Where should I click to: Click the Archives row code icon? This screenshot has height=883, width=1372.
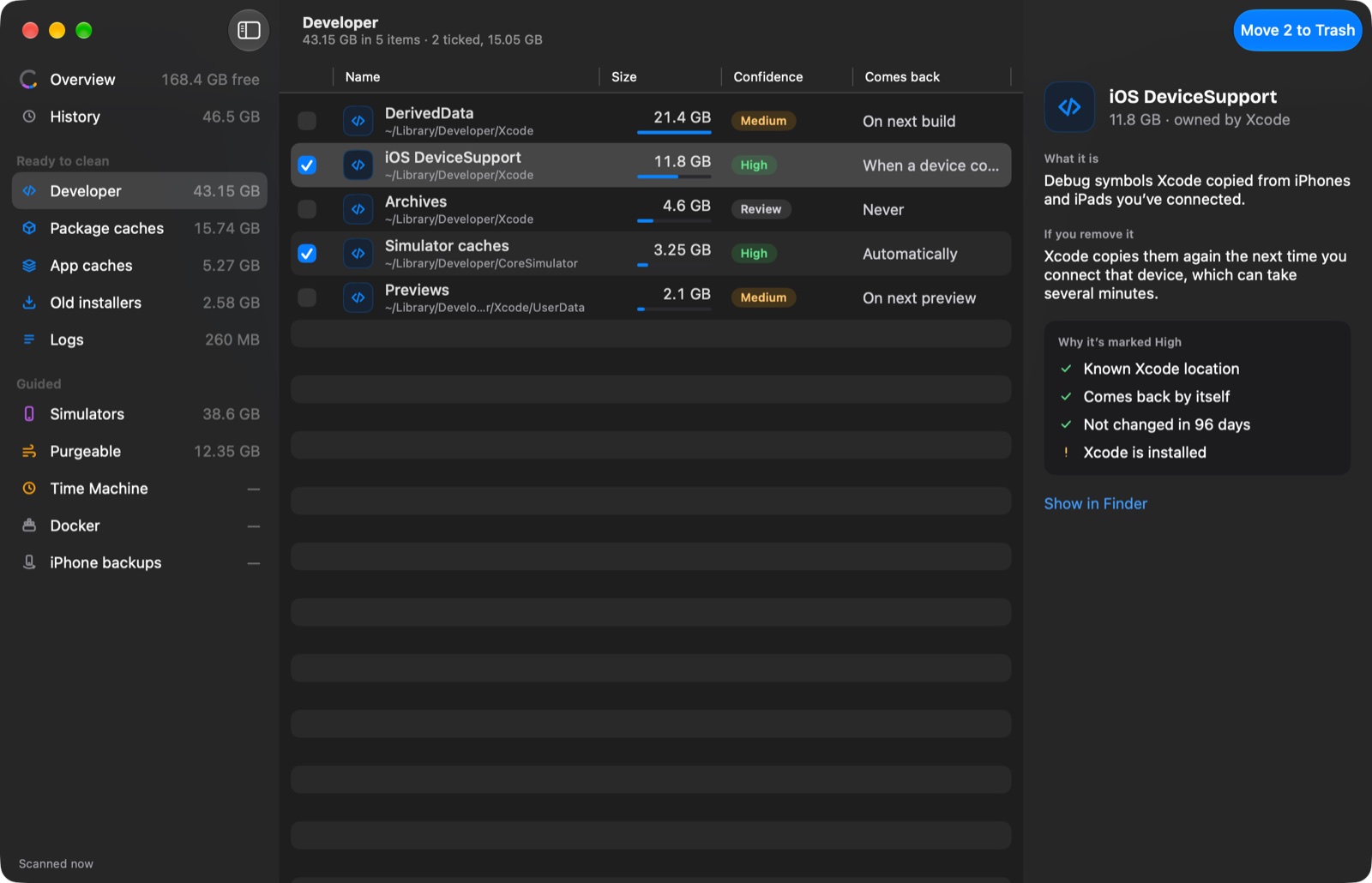click(358, 209)
